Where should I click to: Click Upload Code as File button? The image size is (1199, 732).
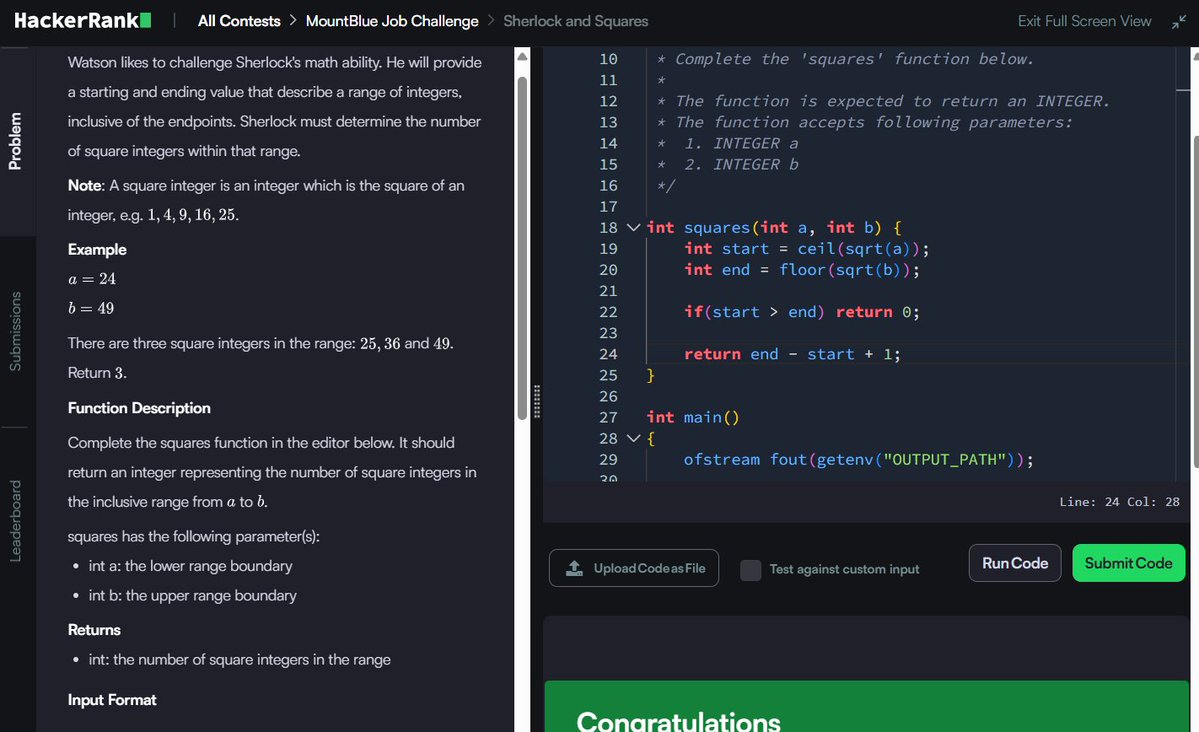click(634, 568)
